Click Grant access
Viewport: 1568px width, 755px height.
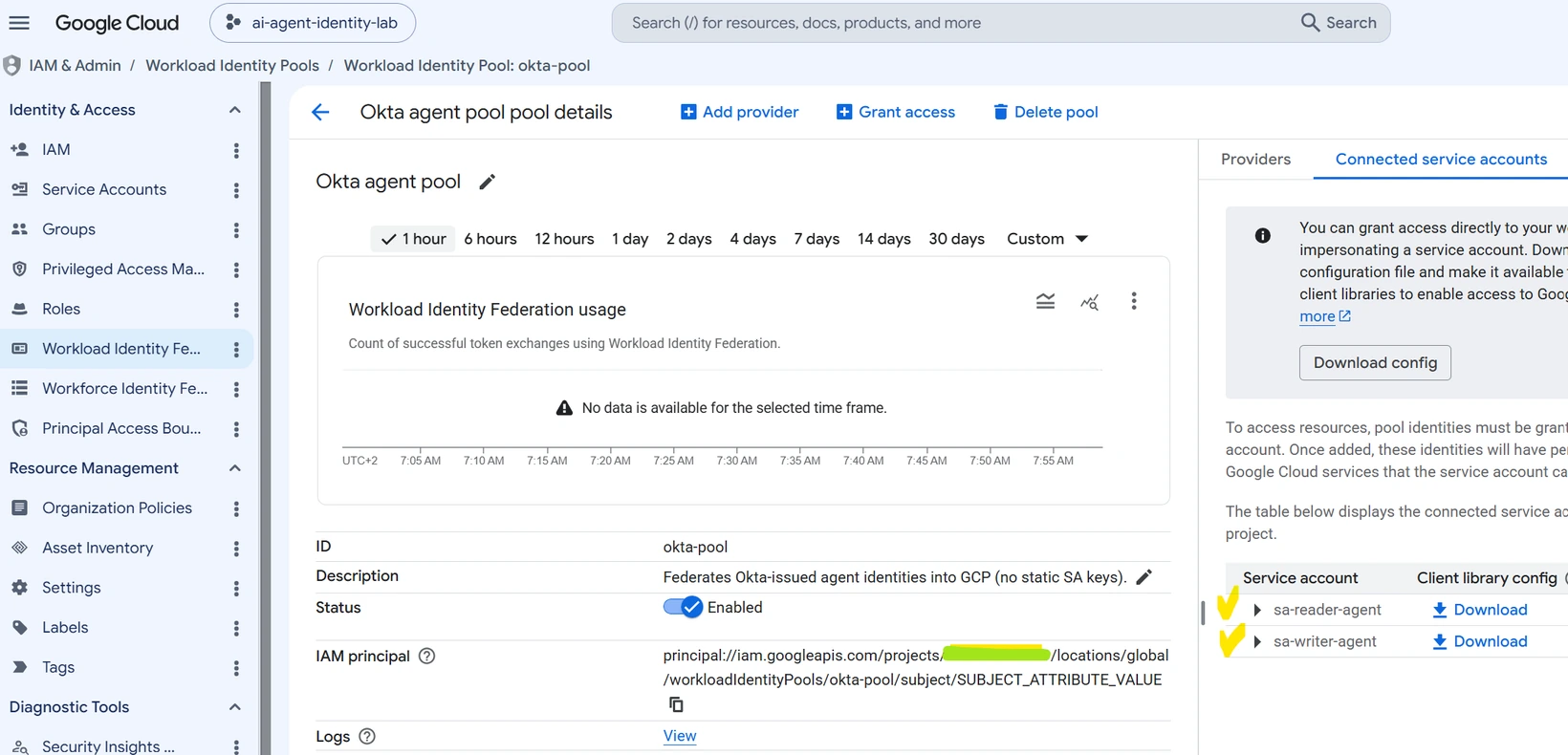pos(896,112)
